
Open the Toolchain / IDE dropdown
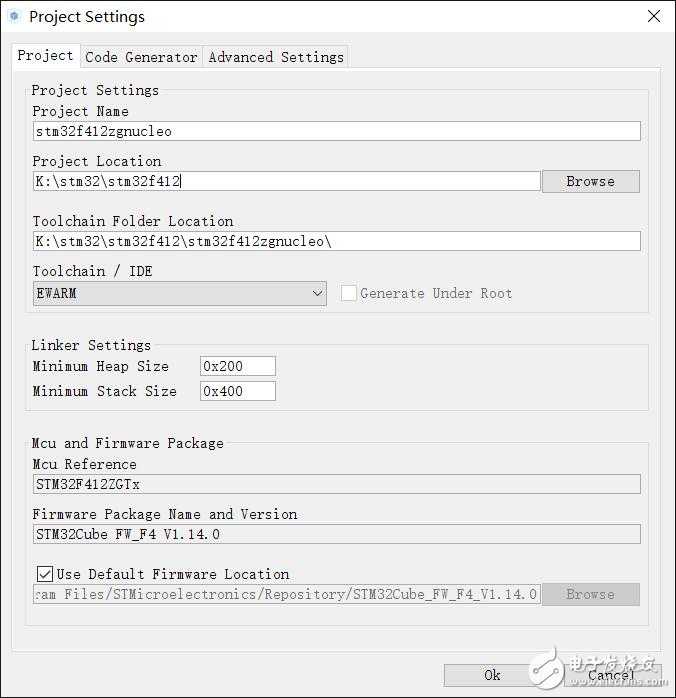(x=180, y=293)
